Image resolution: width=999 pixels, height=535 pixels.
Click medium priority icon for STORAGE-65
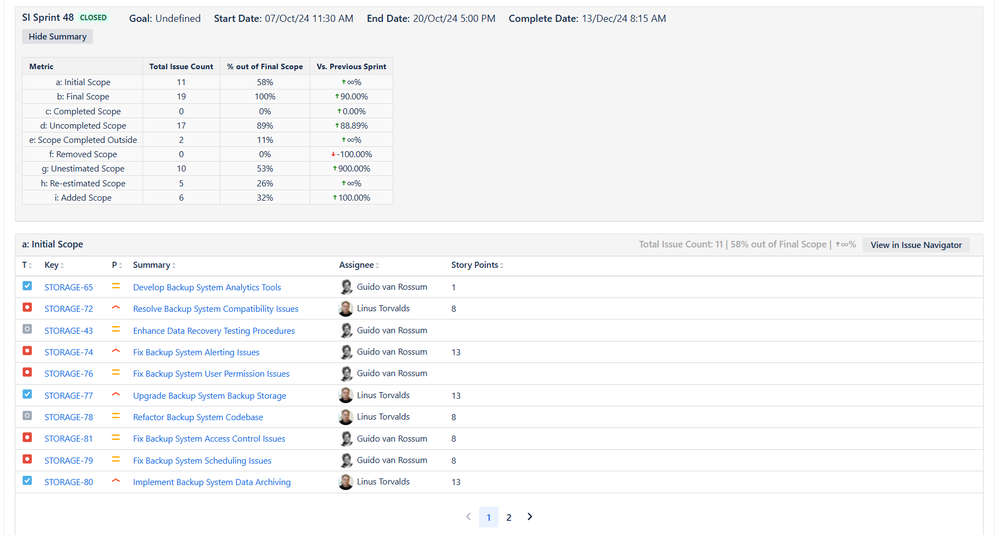116,287
